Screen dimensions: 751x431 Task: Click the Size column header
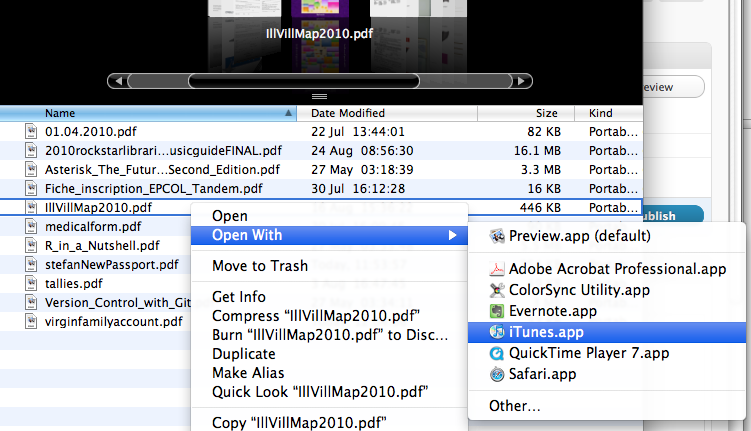pyautogui.click(x=546, y=113)
